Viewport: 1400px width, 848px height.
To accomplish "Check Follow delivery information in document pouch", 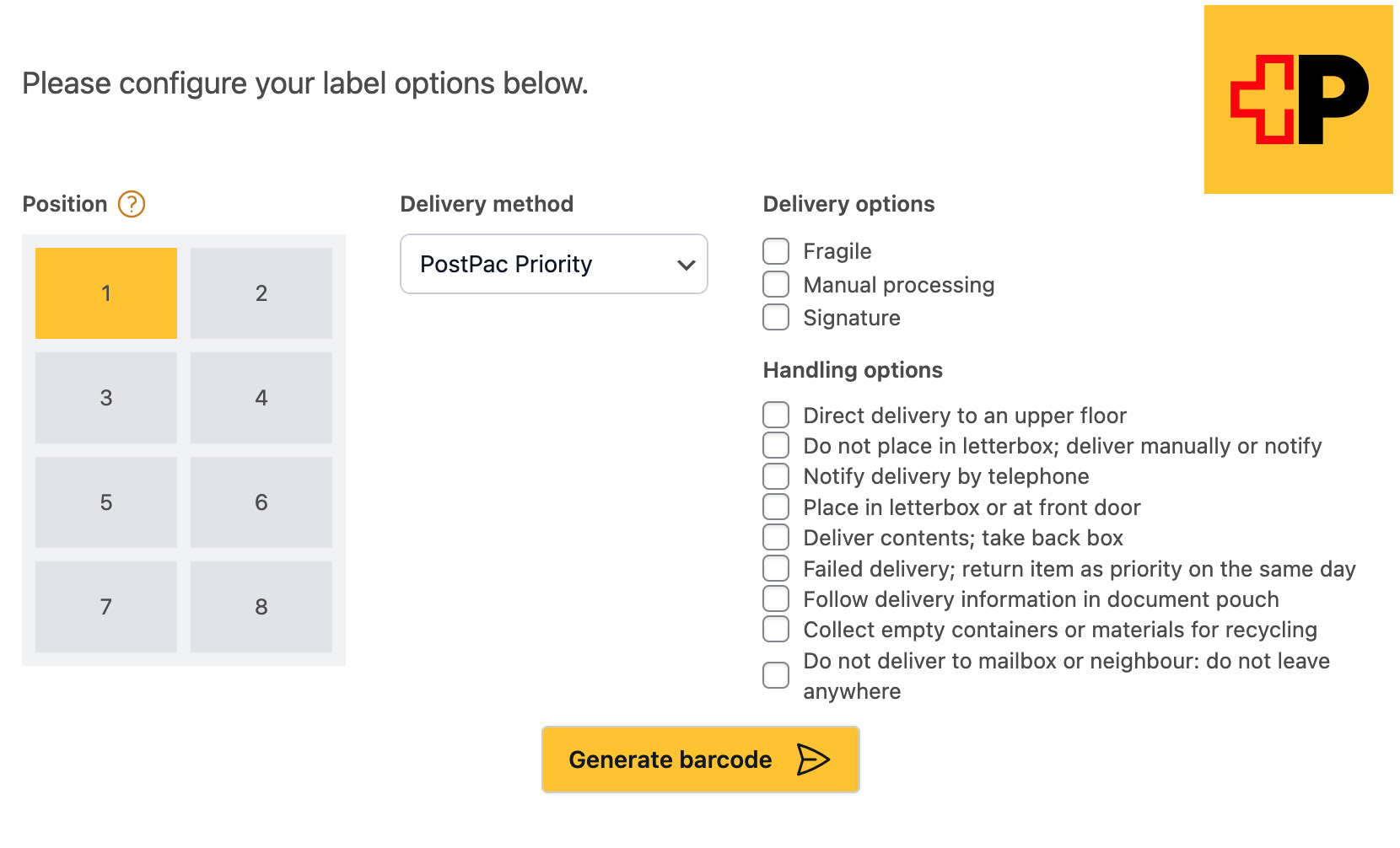I will [x=776, y=598].
